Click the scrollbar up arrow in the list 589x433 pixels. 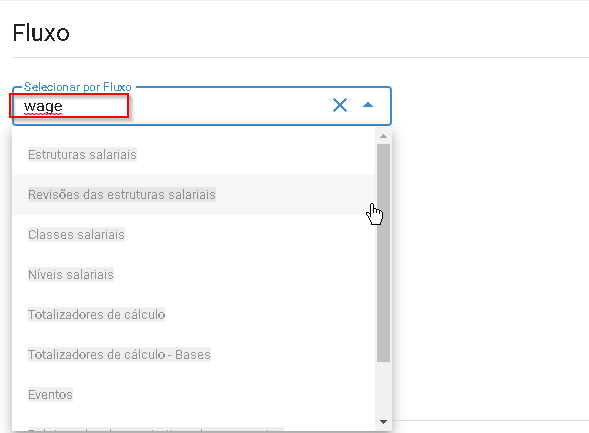384,136
